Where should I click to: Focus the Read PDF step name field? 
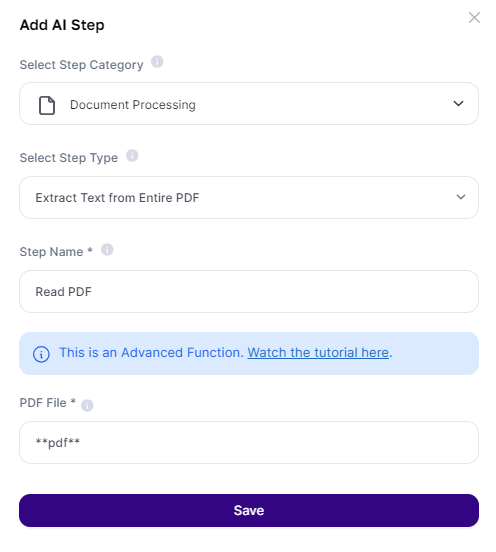(249, 291)
